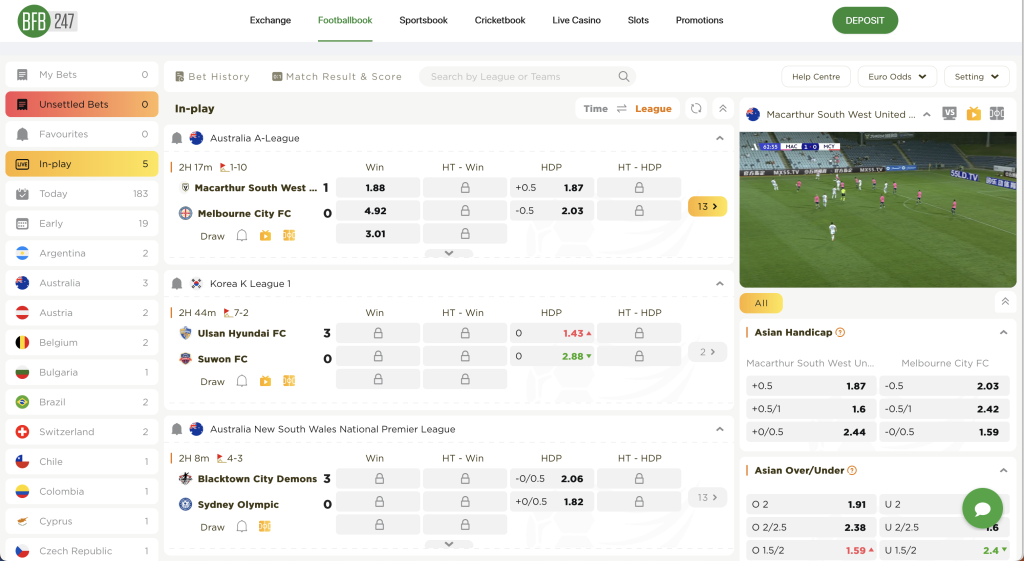Open the Help Centre
Screen dimensions: 1024x561
point(816,76)
